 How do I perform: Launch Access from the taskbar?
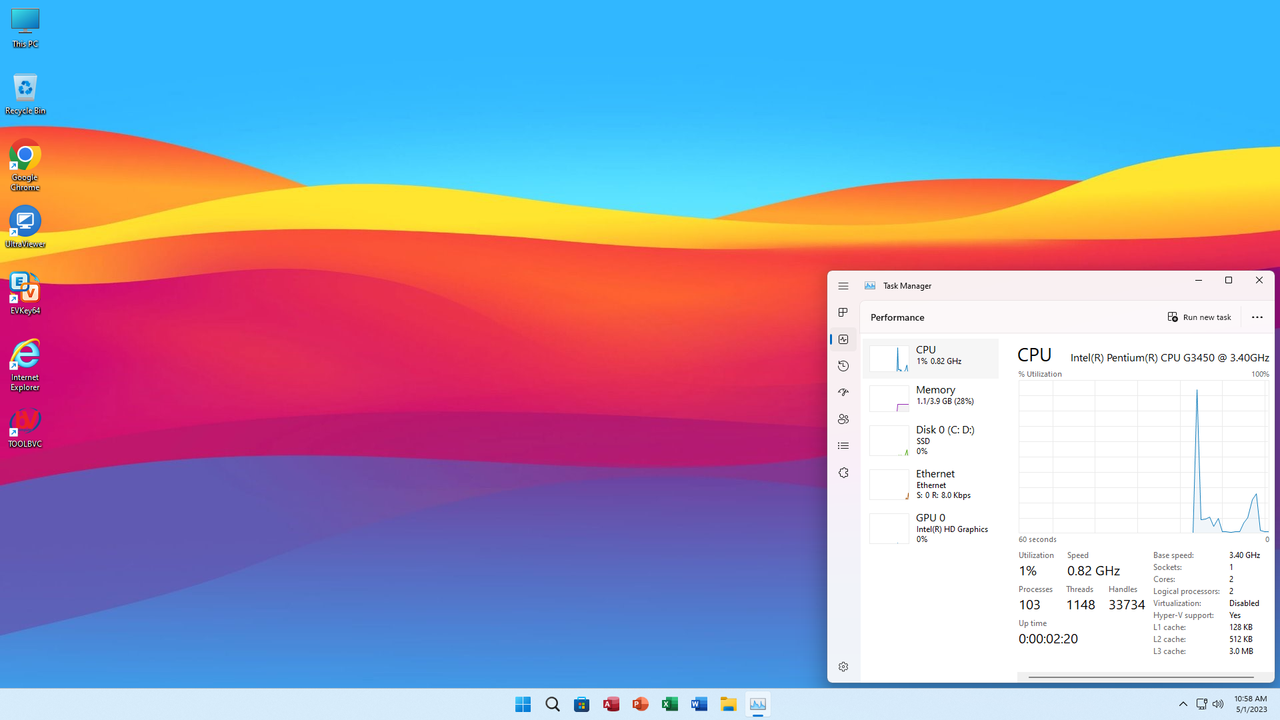tap(611, 704)
